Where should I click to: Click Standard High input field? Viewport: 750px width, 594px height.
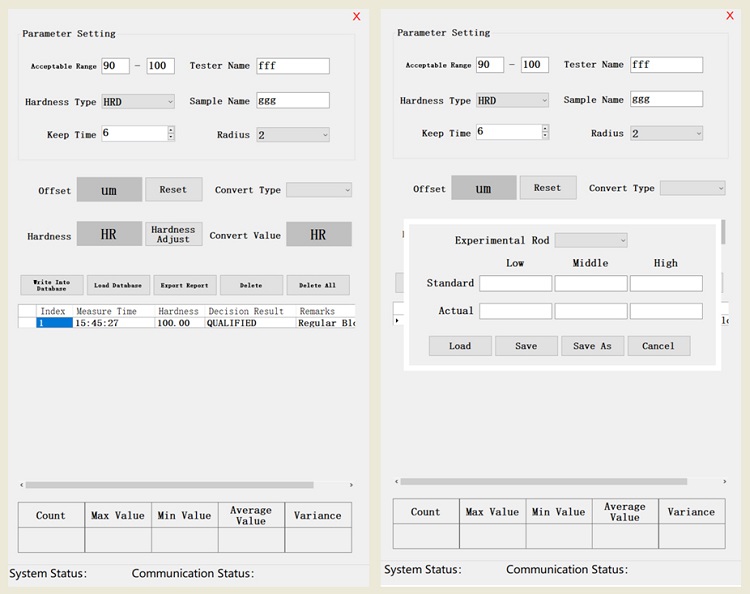pyautogui.click(x=666, y=283)
